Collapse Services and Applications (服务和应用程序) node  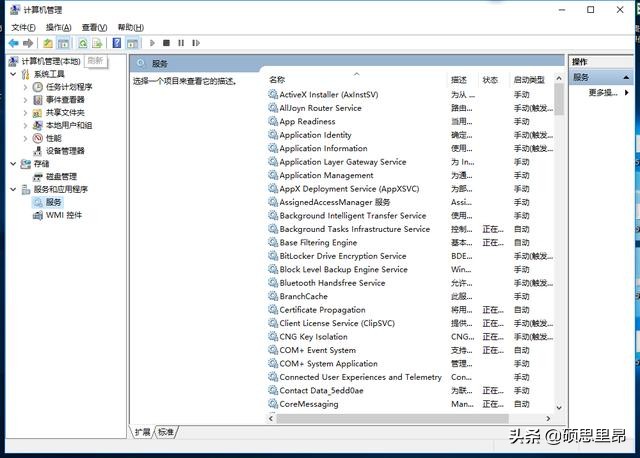click(x=13, y=189)
